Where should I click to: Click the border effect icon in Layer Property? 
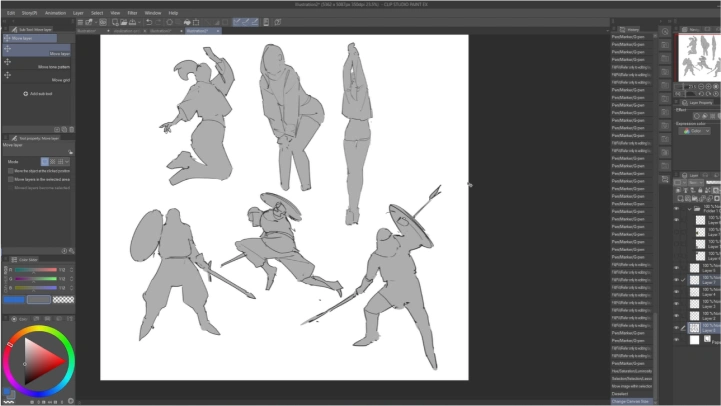pos(697,116)
